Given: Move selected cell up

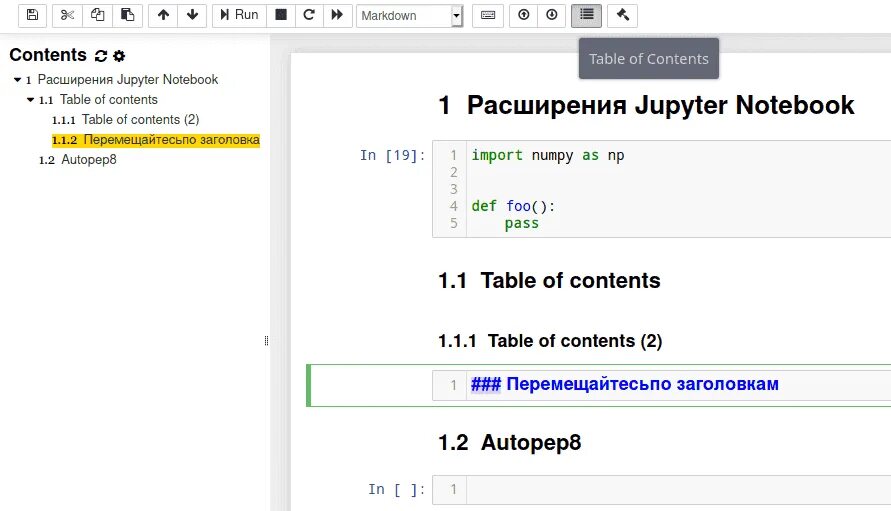Looking at the screenshot, I should click(x=163, y=15).
